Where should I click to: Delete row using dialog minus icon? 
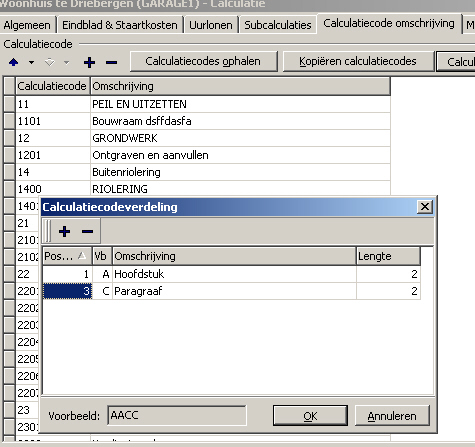(x=87, y=231)
